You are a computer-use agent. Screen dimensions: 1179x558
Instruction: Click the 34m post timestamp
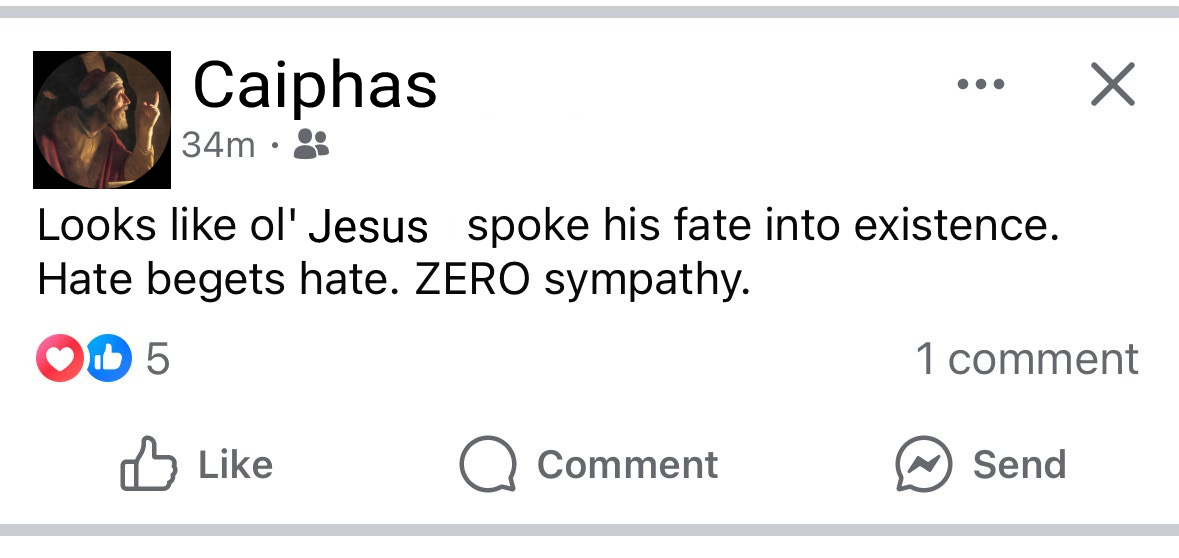pyautogui.click(x=218, y=146)
